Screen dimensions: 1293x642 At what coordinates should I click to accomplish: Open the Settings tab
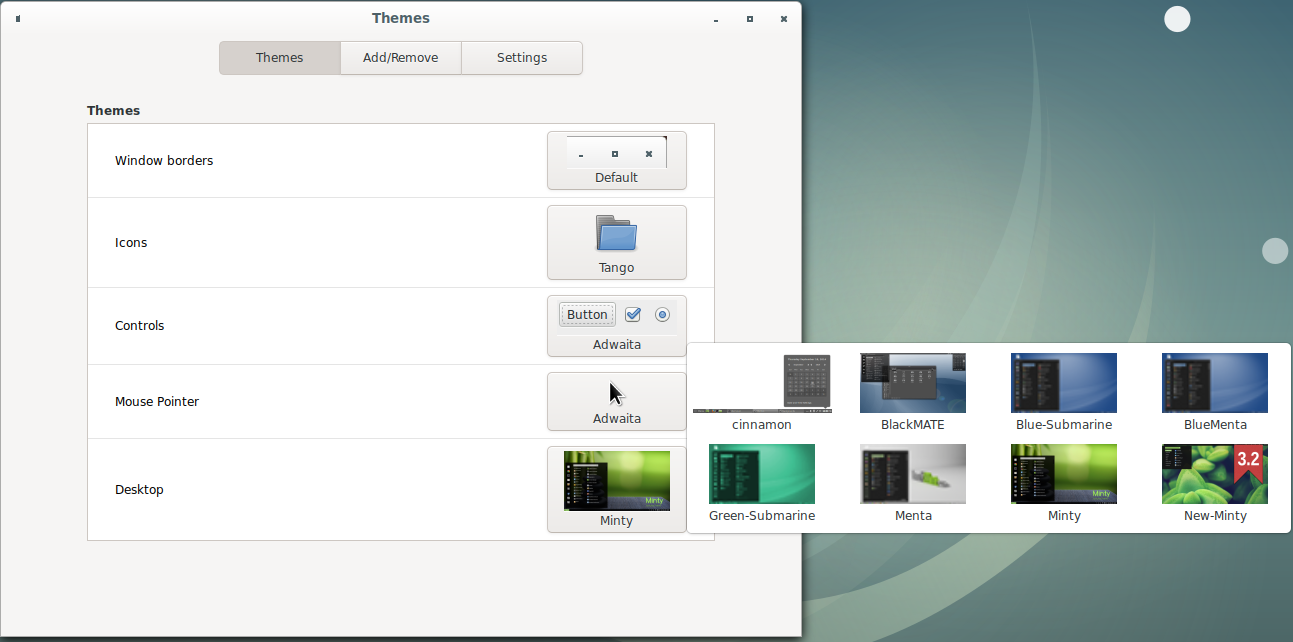pyautogui.click(x=522, y=58)
